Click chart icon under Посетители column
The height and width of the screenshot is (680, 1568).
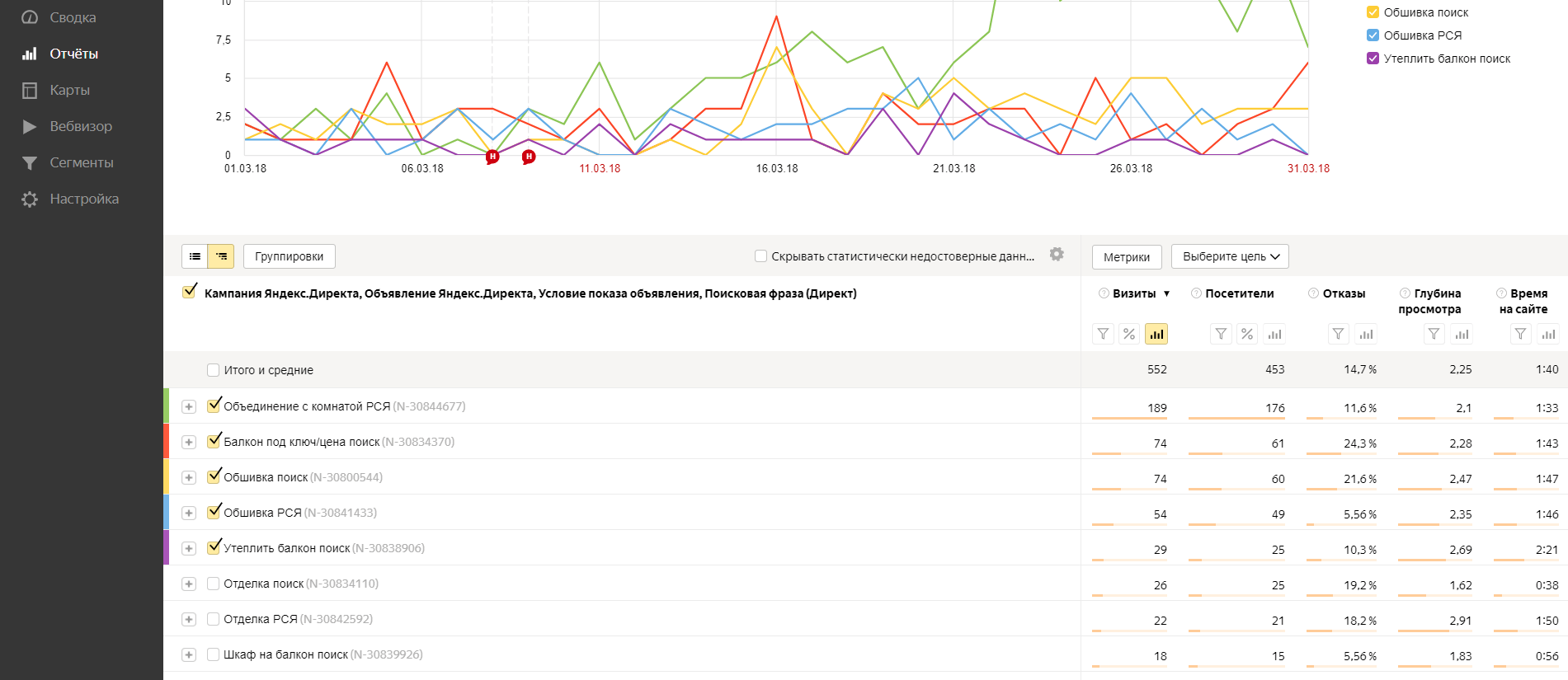pyautogui.click(x=1274, y=334)
